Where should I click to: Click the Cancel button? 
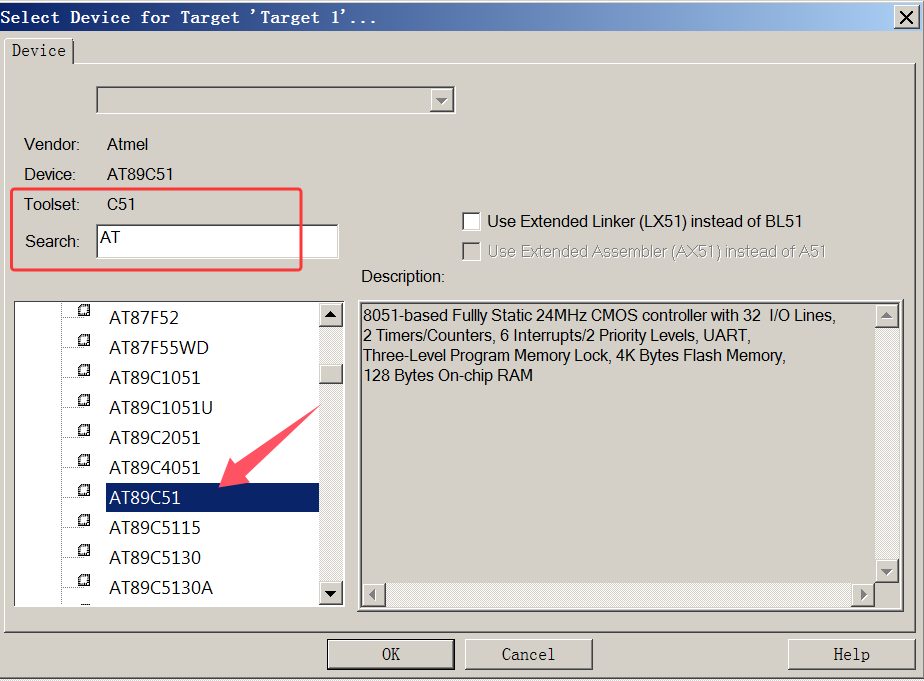point(529,654)
